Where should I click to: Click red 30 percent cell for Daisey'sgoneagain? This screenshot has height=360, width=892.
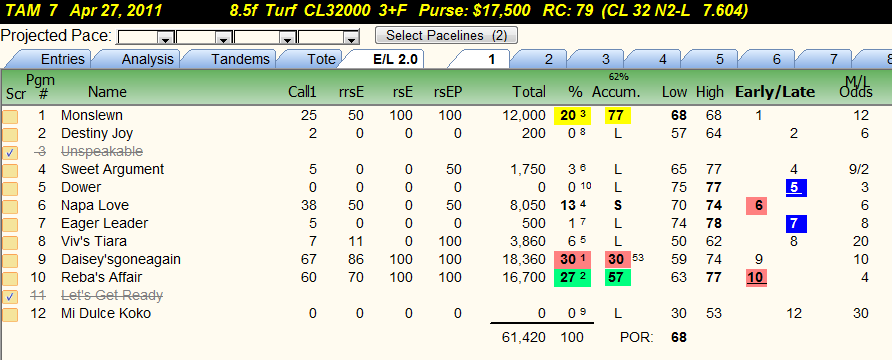[x=573, y=259]
